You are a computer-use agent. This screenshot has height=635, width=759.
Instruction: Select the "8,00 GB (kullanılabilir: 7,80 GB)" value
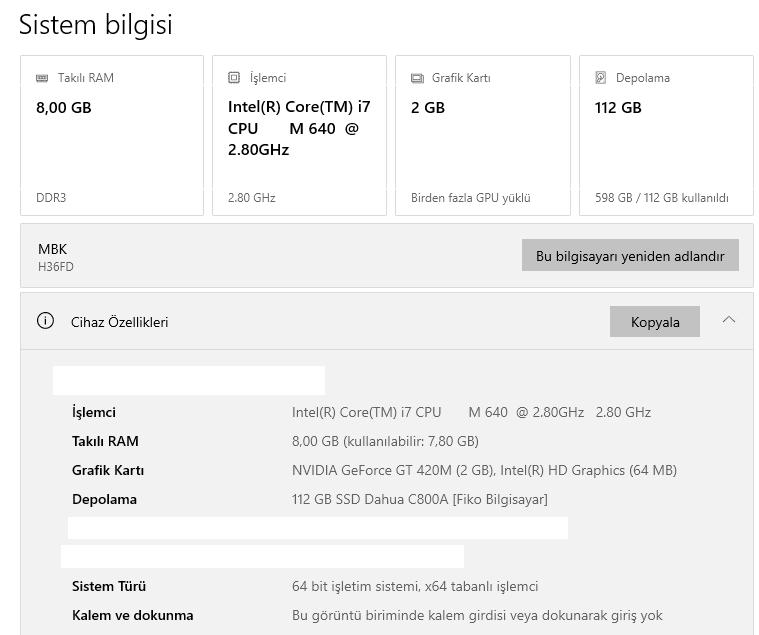coord(385,441)
